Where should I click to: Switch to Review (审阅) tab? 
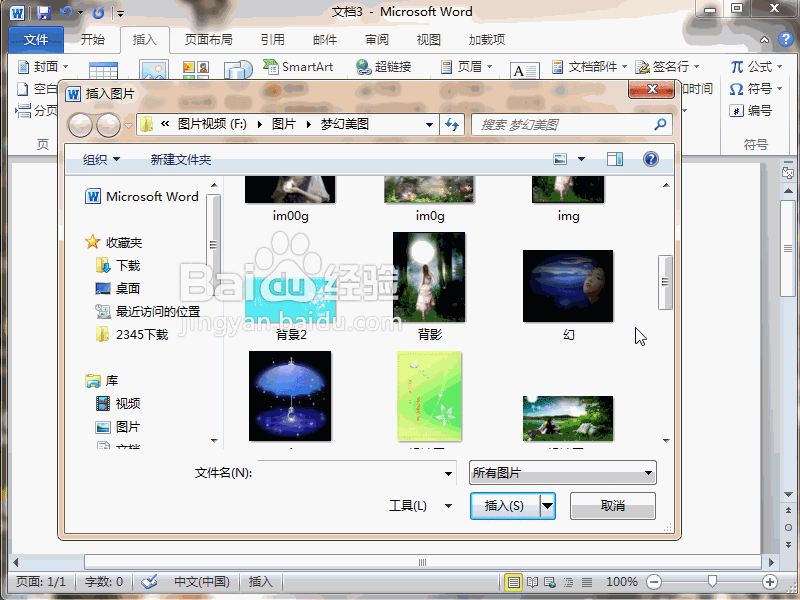377,39
